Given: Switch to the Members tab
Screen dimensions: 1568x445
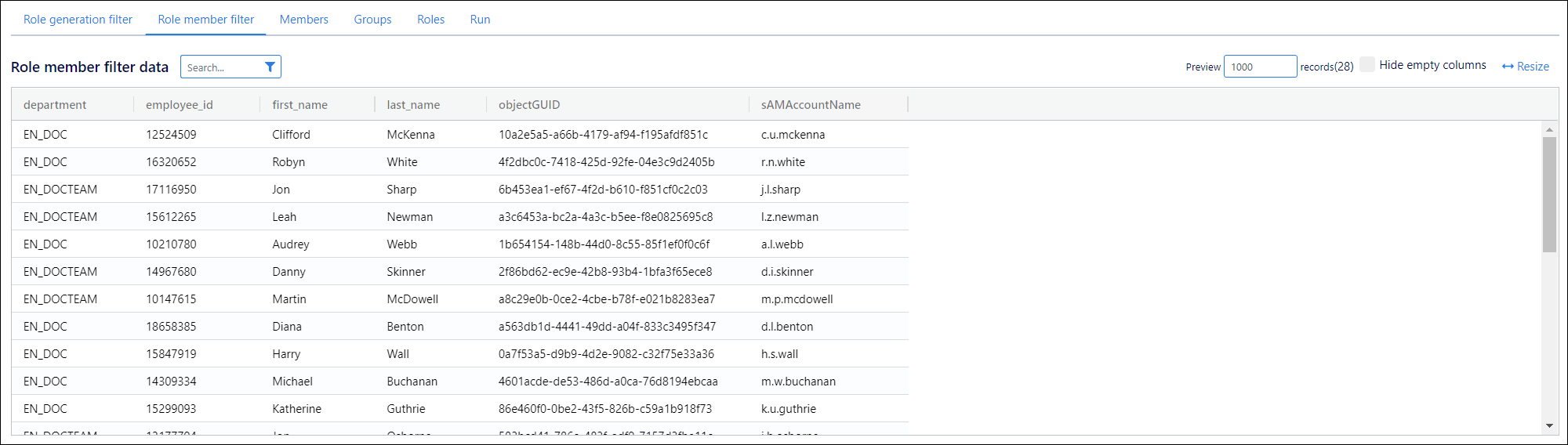Looking at the screenshot, I should point(303,20).
